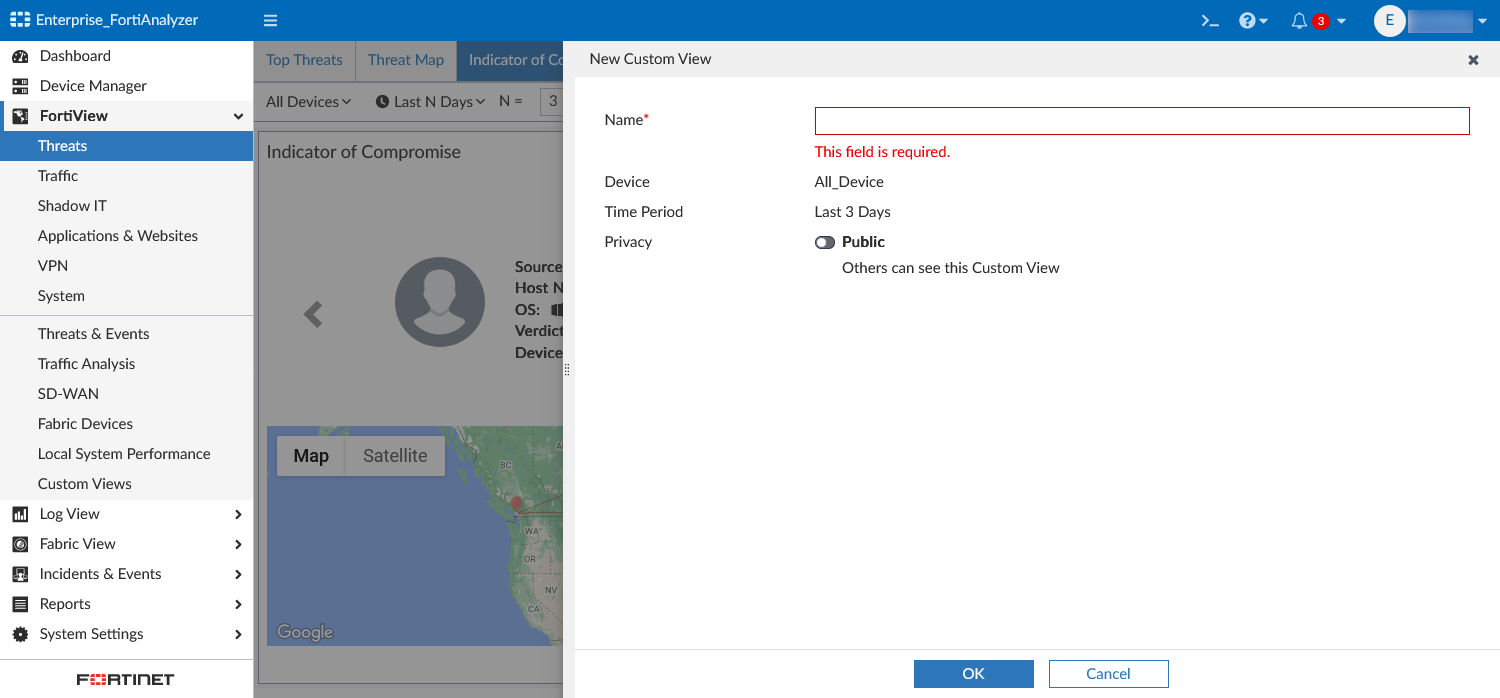Image resolution: width=1500 pixels, height=698 pixels.
Task: Click the panel resize grip handle
Action: (x=567, y=369)
